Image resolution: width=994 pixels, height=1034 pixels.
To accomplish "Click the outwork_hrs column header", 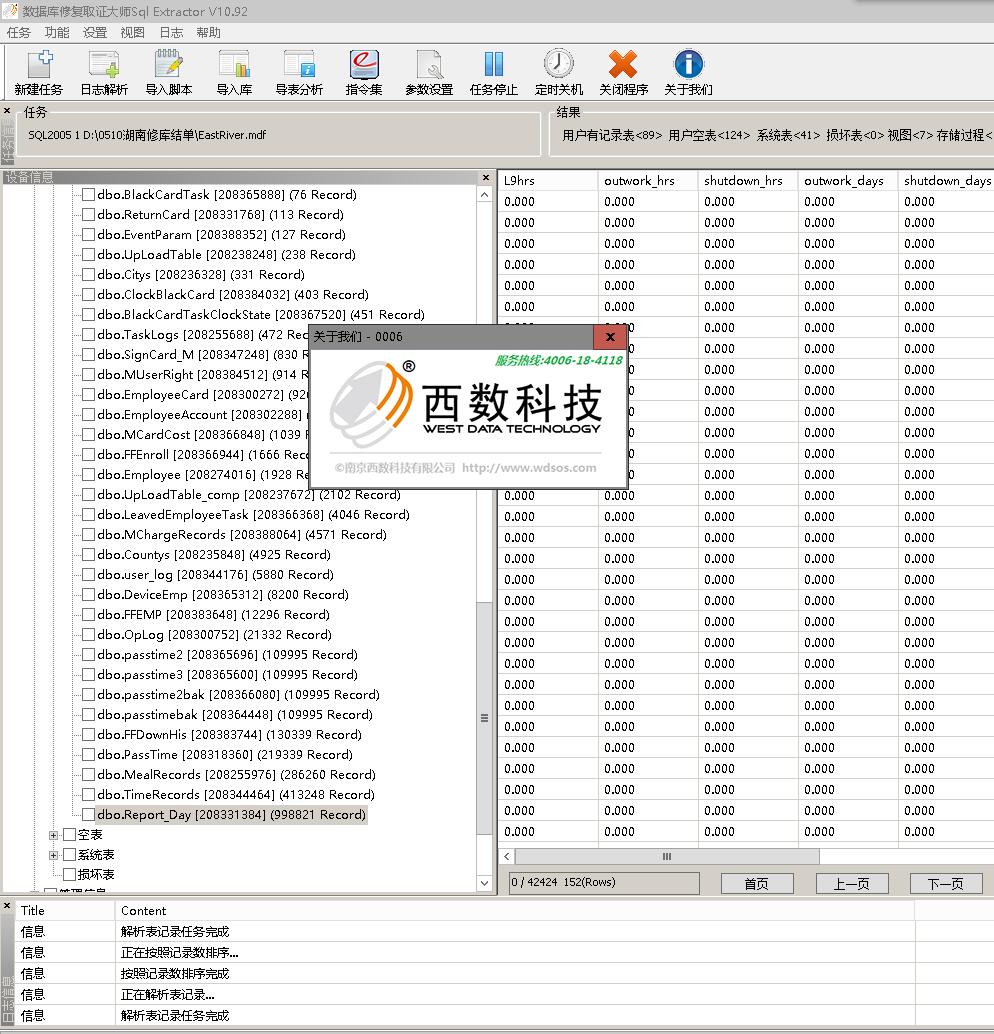I will (648, 181).
